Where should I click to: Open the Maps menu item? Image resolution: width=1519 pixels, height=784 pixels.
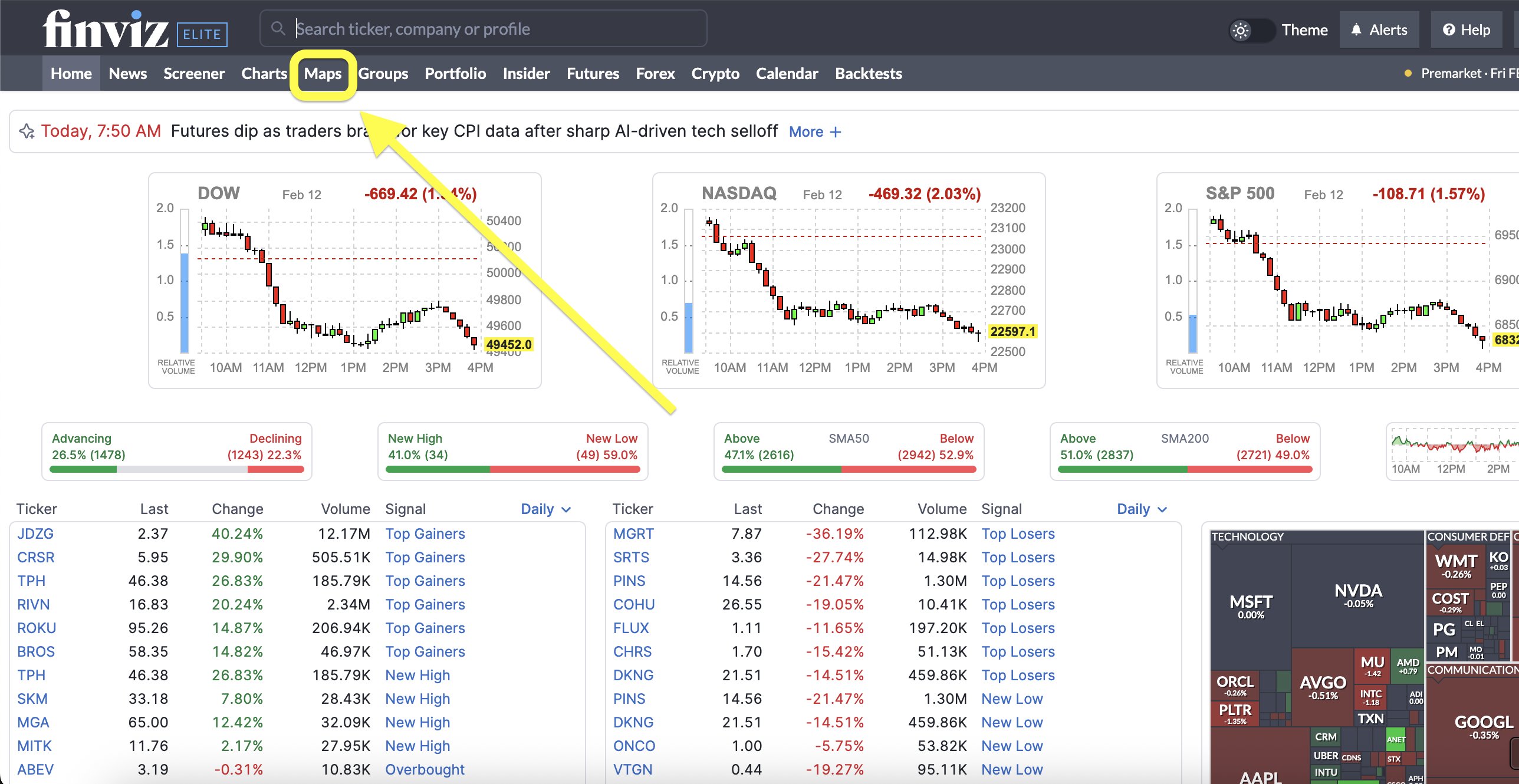(323, 74)
